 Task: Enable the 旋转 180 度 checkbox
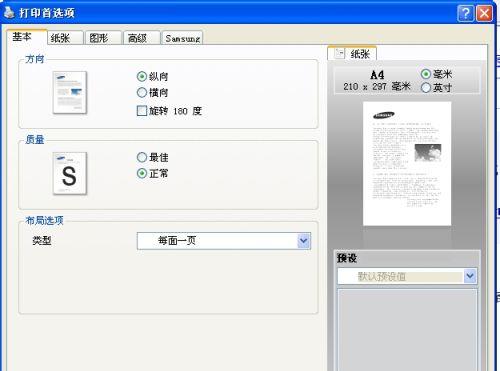tap(142, 111)
